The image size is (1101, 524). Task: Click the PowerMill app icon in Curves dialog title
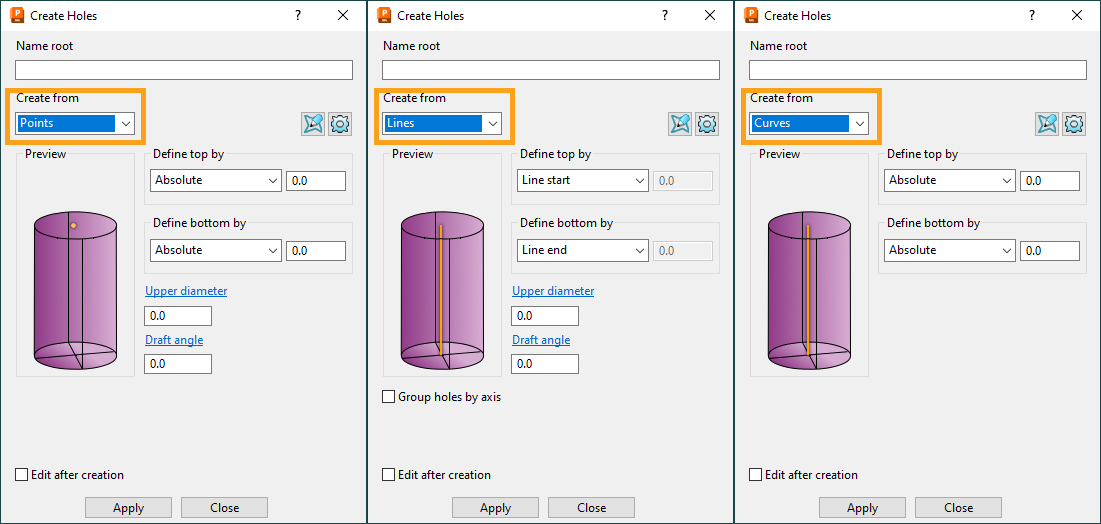coord(751,15)
